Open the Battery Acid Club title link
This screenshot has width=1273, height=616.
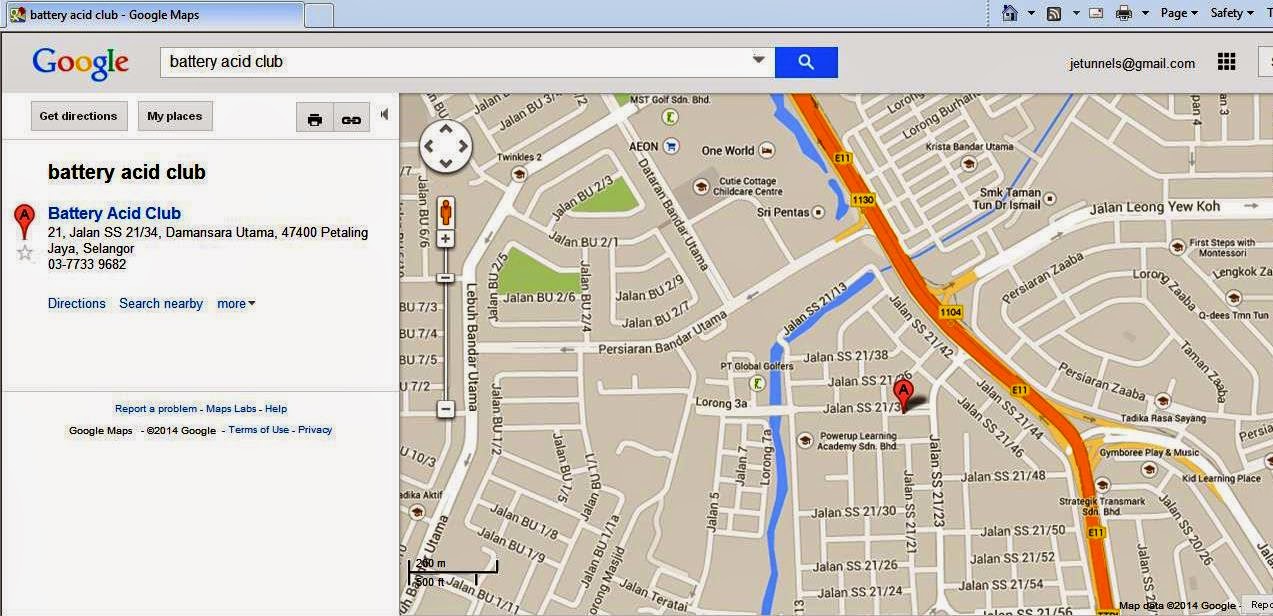tap(114, 213)
